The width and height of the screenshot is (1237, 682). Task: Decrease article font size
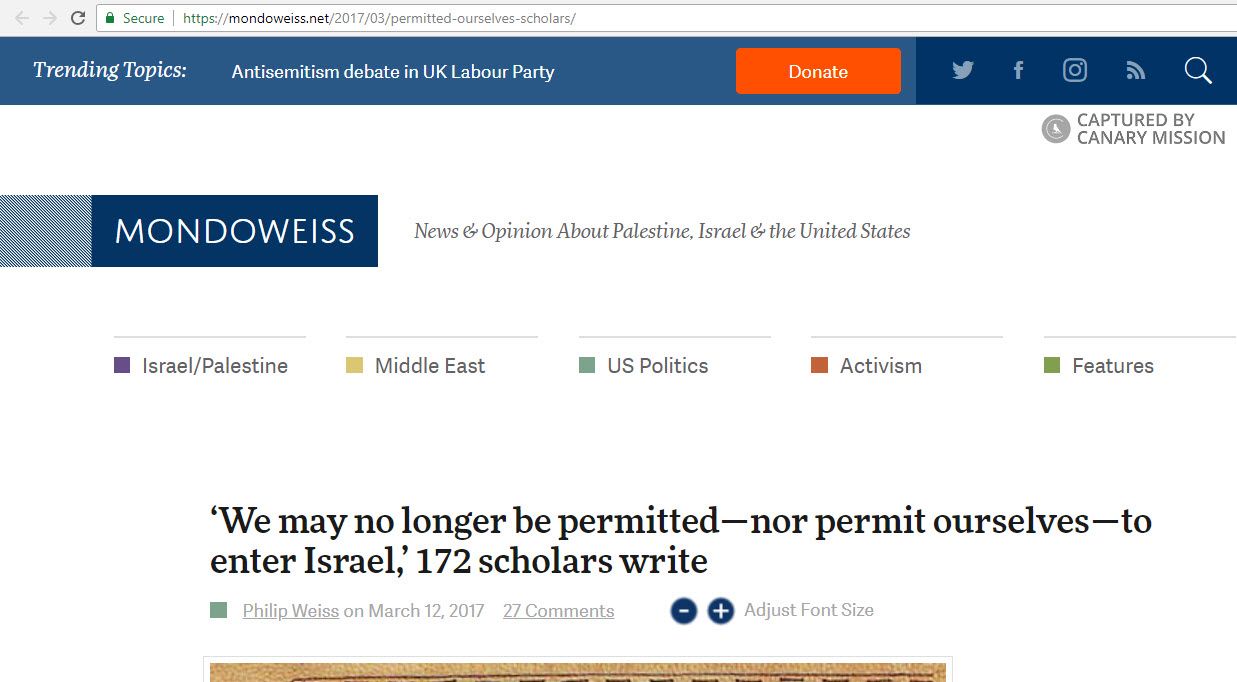click(x=683, y=610)
